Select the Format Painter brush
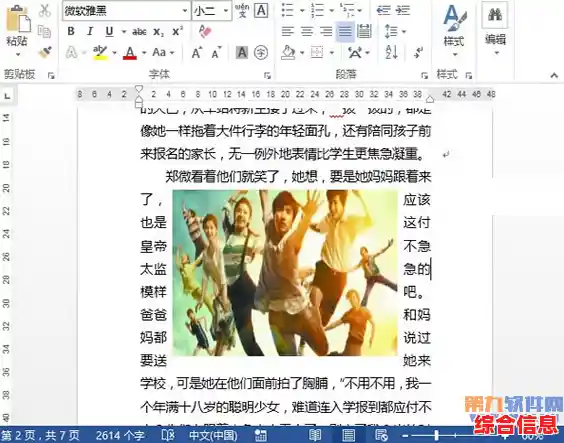 pyautogui.click(x=45, y=52)
